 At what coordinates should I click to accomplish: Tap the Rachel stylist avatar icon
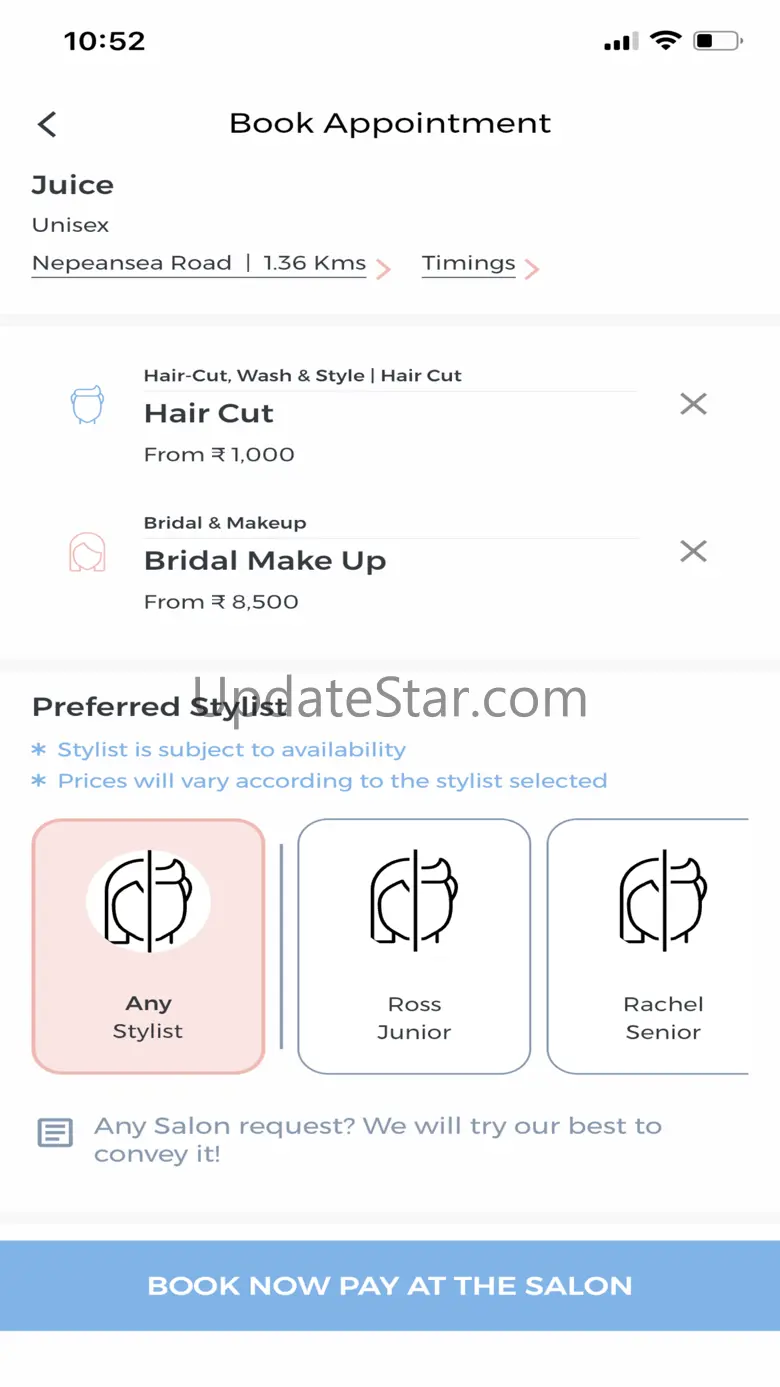663,900
